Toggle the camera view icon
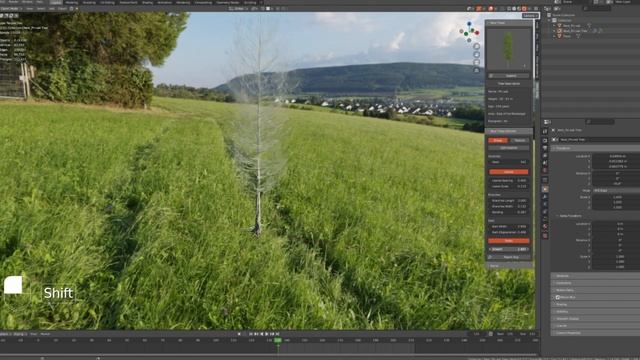 tap(476, 62)
